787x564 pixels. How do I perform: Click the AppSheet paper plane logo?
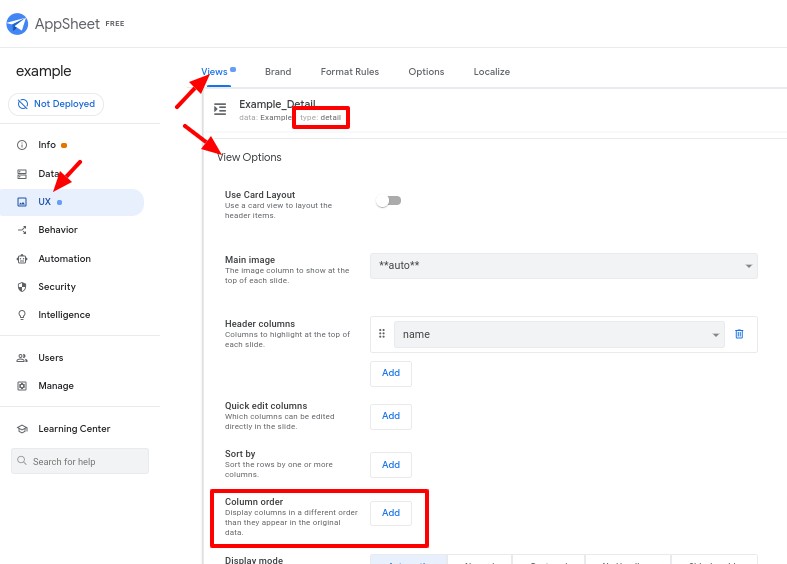(x=17, y=24)
